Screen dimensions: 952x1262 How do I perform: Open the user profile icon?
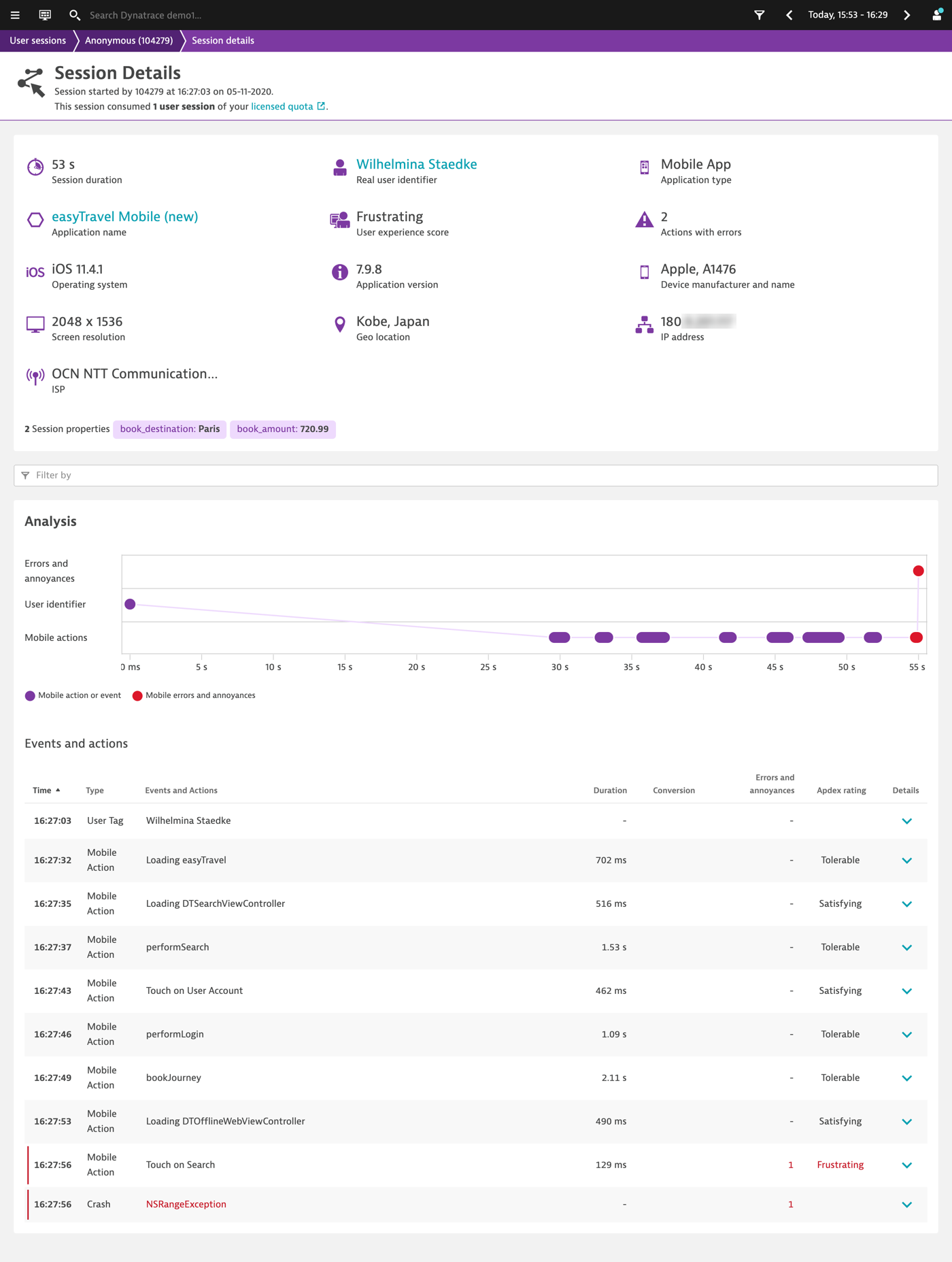tap(937, 15)
